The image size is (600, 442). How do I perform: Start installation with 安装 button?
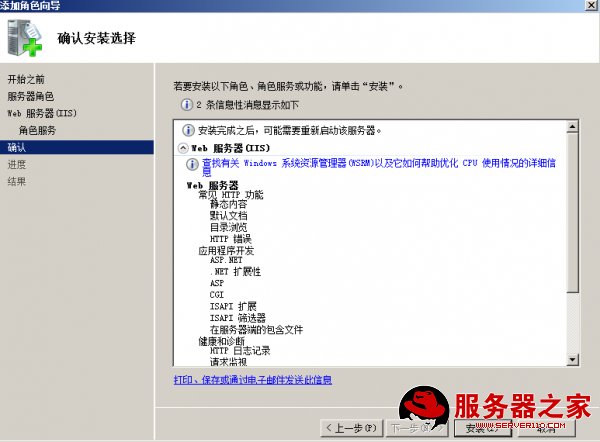pos(483,428)
